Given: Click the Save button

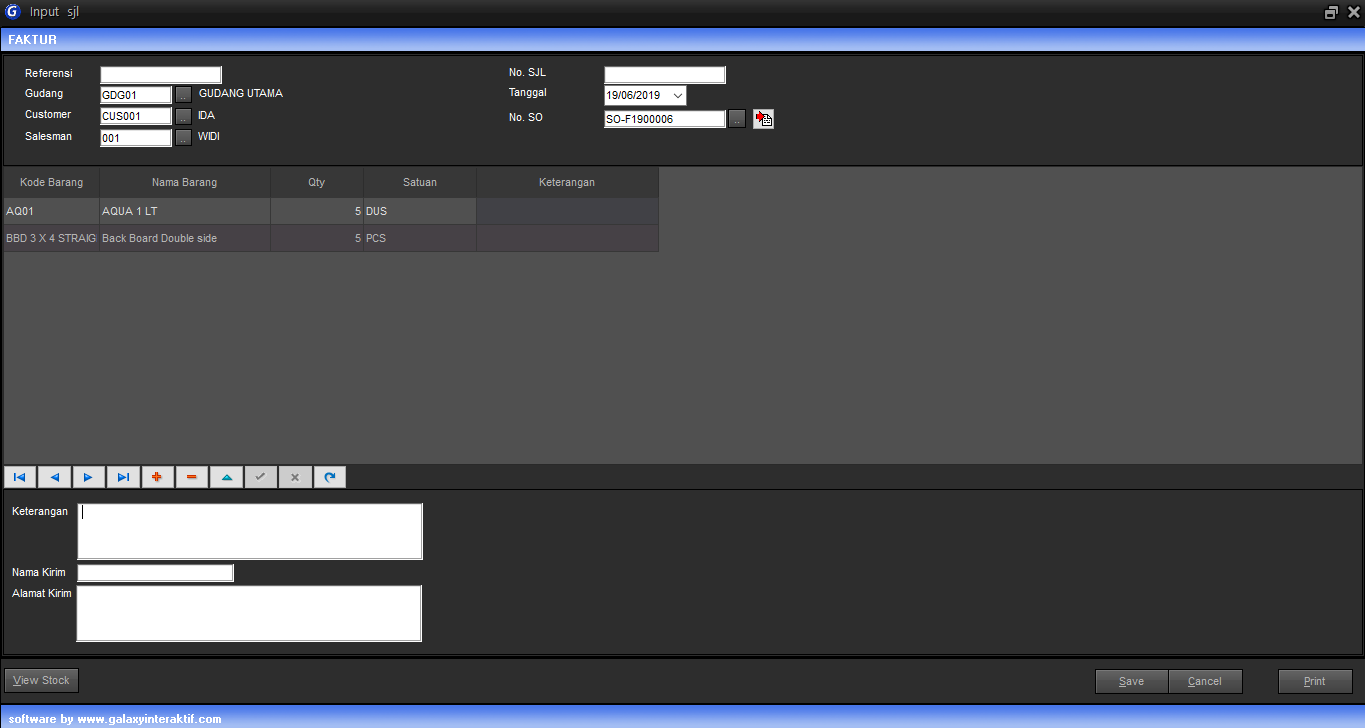Looking at the screenshot, I should coord(1131,681).
